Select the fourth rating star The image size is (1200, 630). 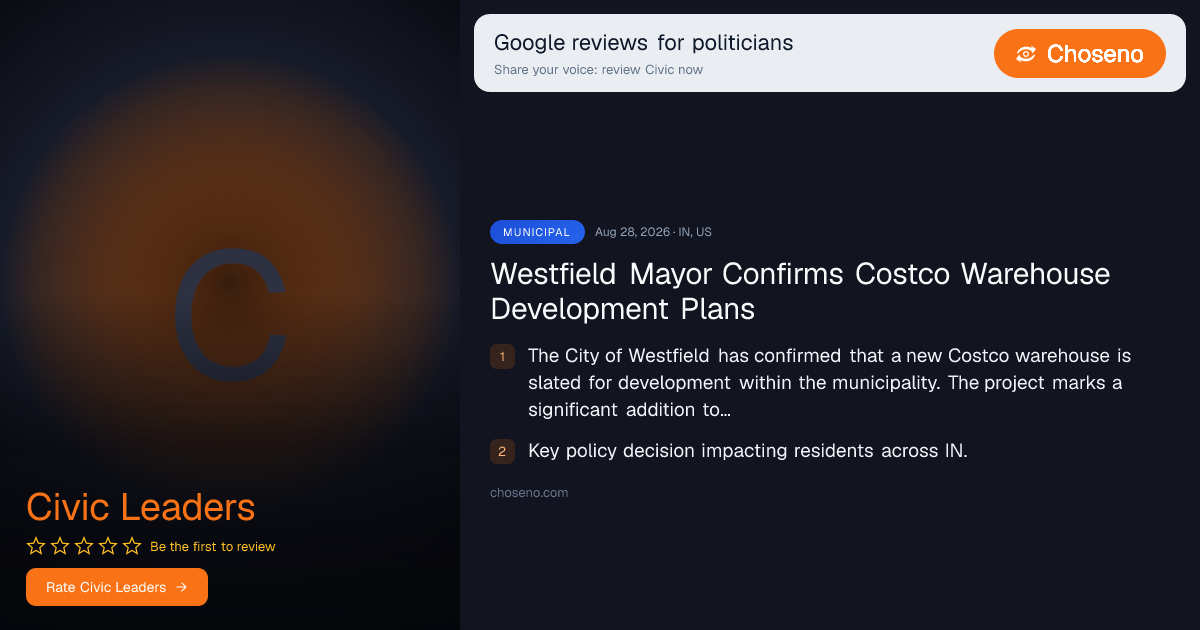coord(108,546)
